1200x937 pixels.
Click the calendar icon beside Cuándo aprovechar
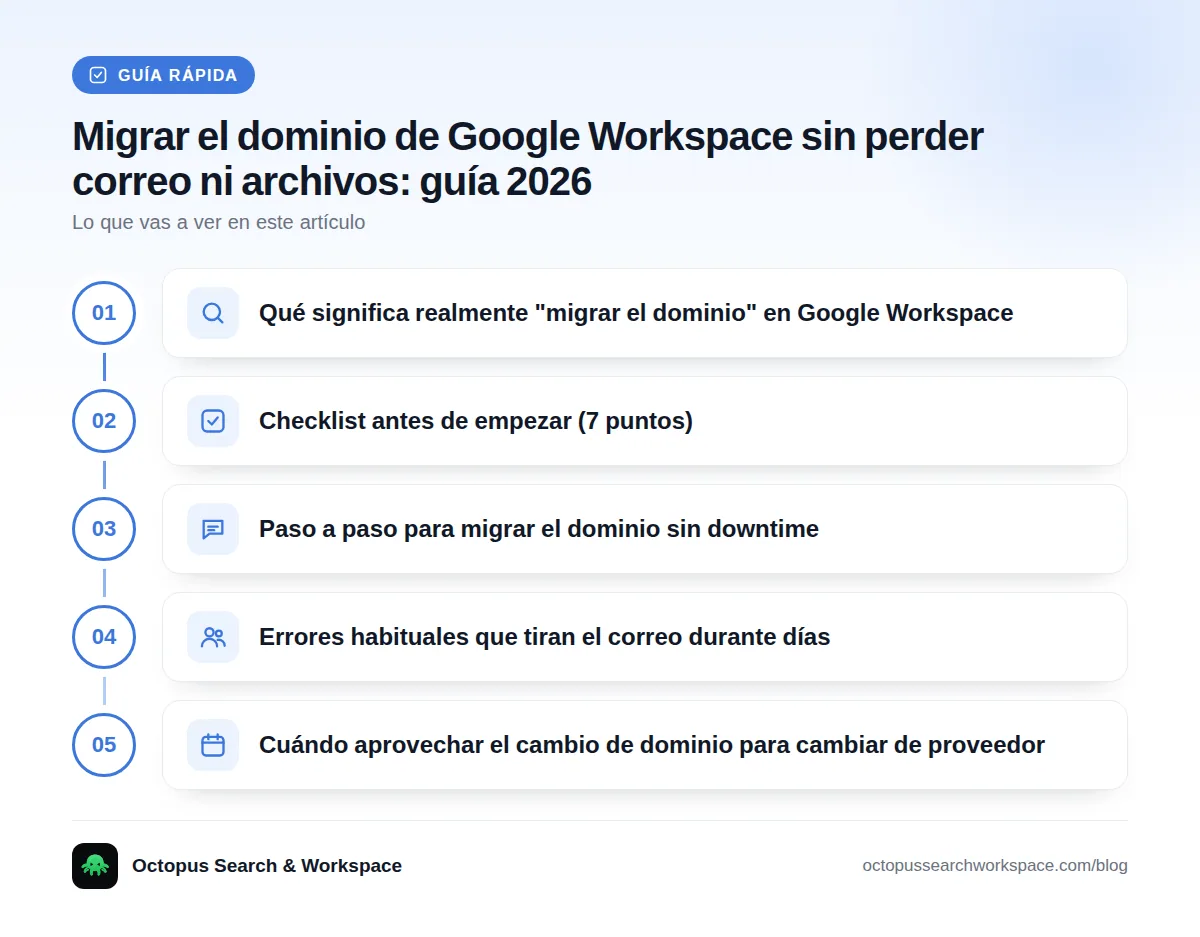click(x=213, y=745)
